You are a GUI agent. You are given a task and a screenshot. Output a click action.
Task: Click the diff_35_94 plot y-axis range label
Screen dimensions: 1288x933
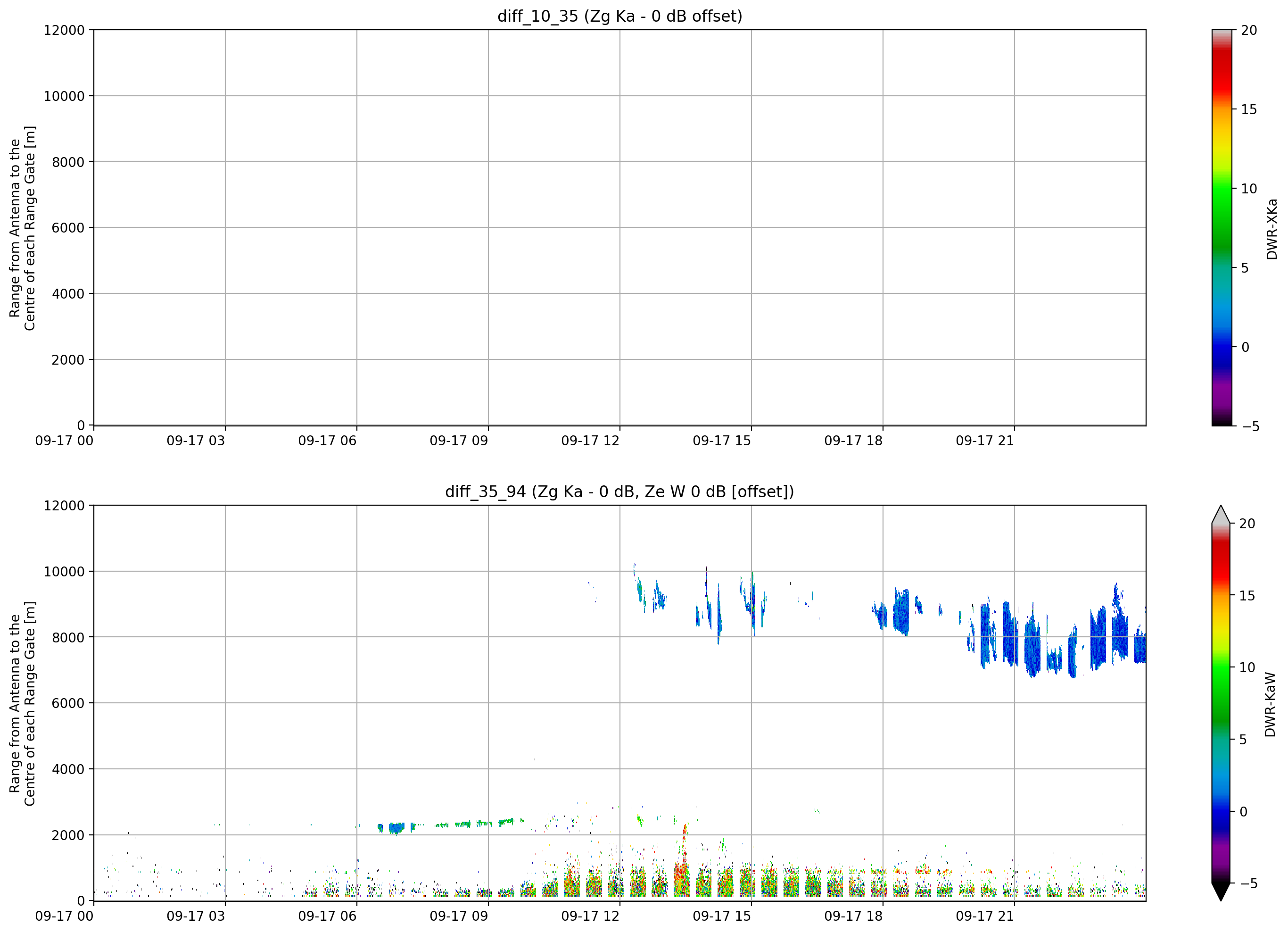[22, 703]
